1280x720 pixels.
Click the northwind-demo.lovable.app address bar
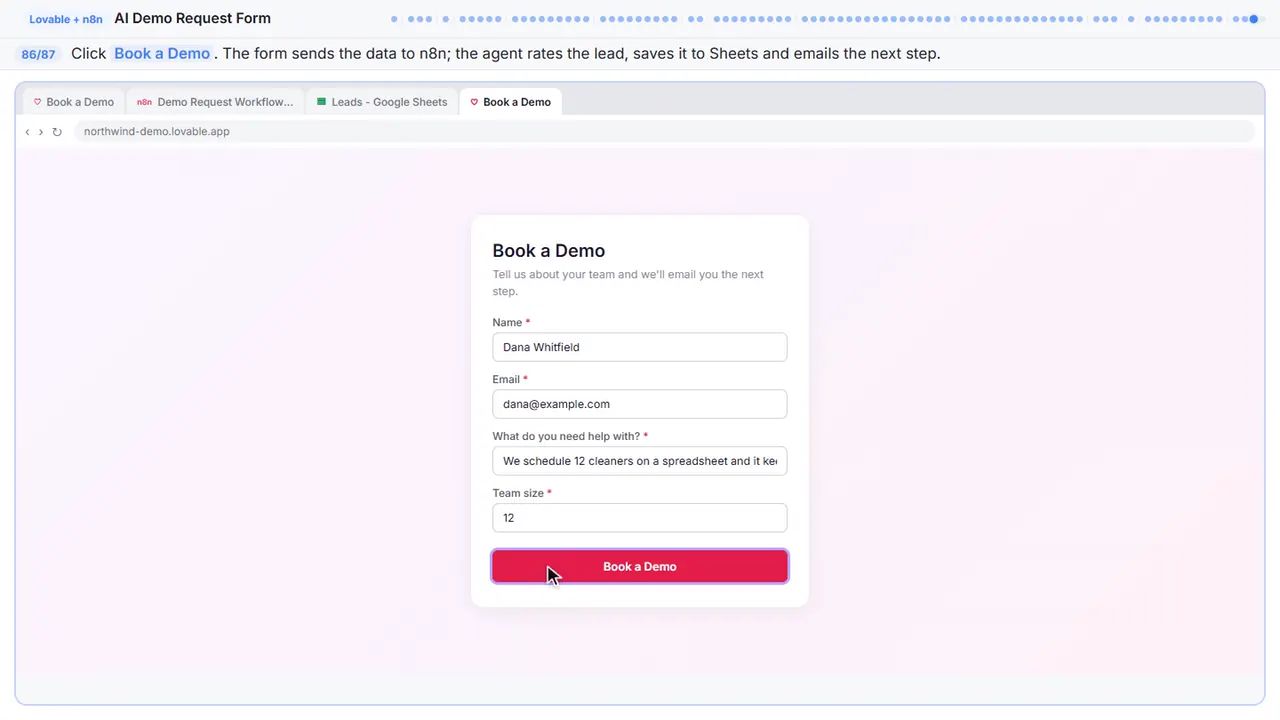[x=664, y=132]
